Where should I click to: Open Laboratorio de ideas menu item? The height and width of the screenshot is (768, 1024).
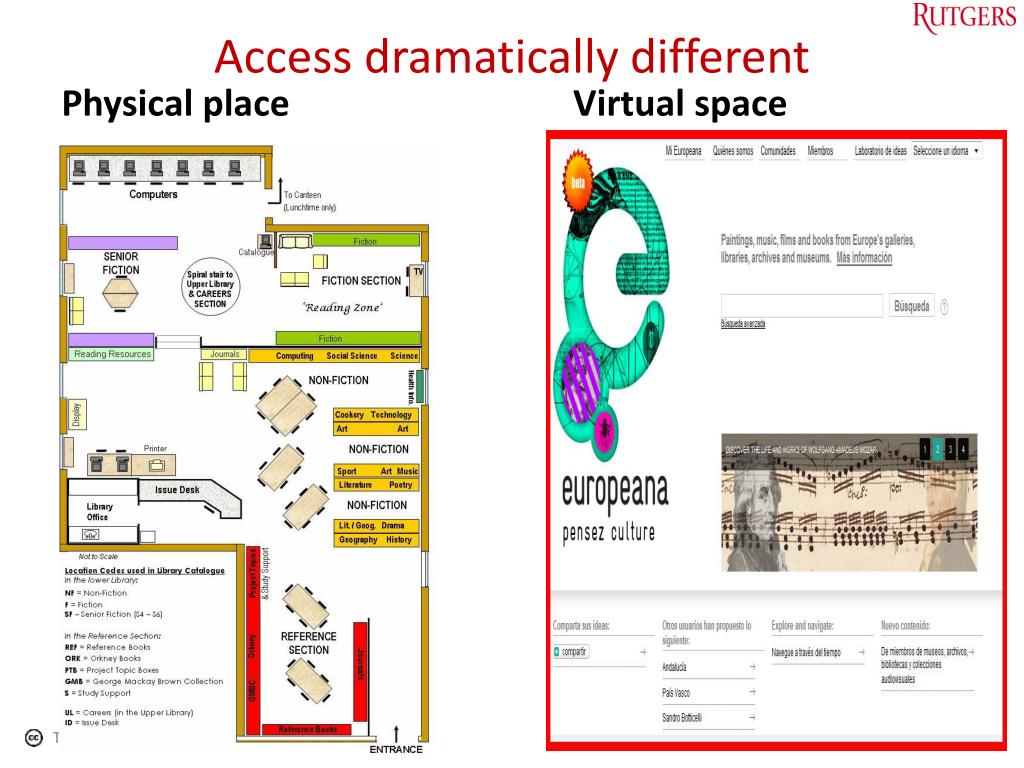coord(880,151)
